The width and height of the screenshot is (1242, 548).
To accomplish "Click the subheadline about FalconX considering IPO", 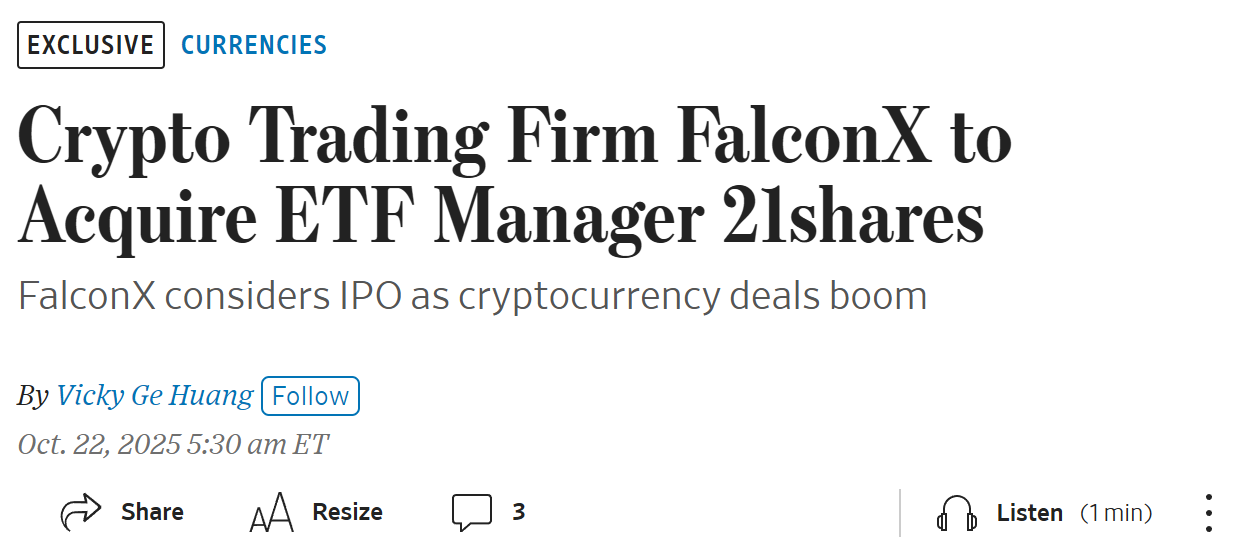I will click(472, 296).
